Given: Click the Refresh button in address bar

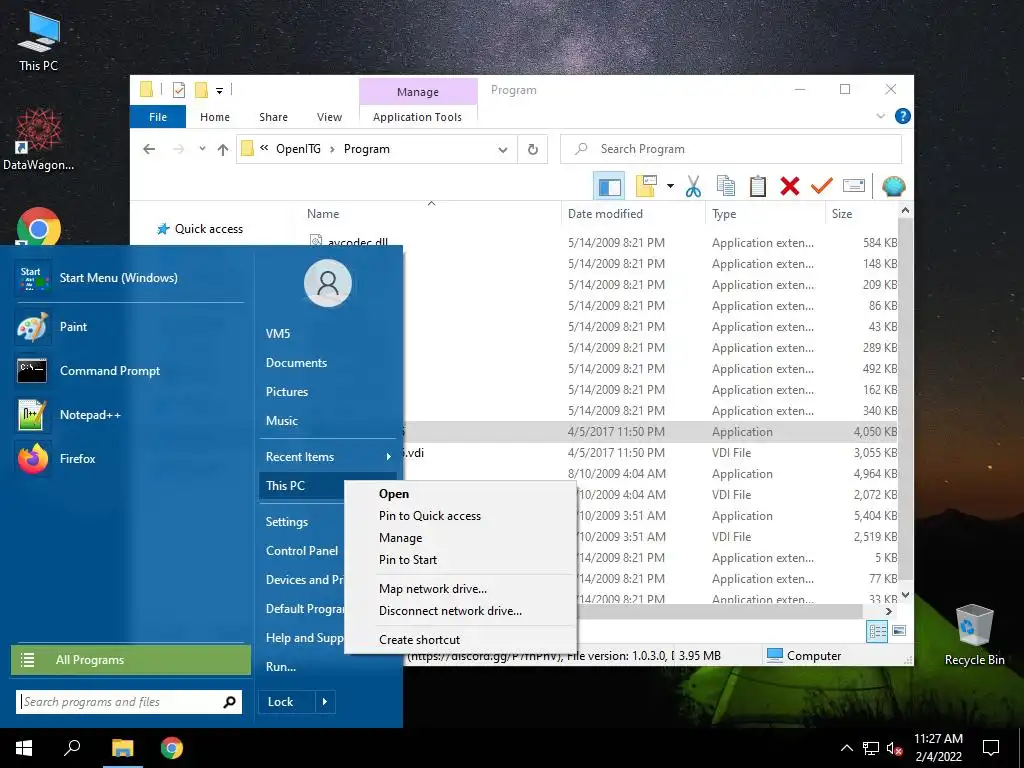Looking at the screenshot, I should 533,149.
